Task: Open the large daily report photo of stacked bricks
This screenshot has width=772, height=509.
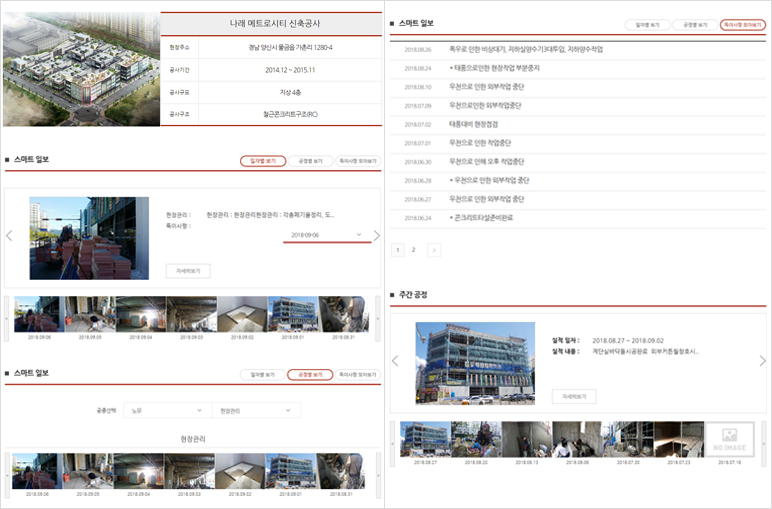Action: [89, 238]
